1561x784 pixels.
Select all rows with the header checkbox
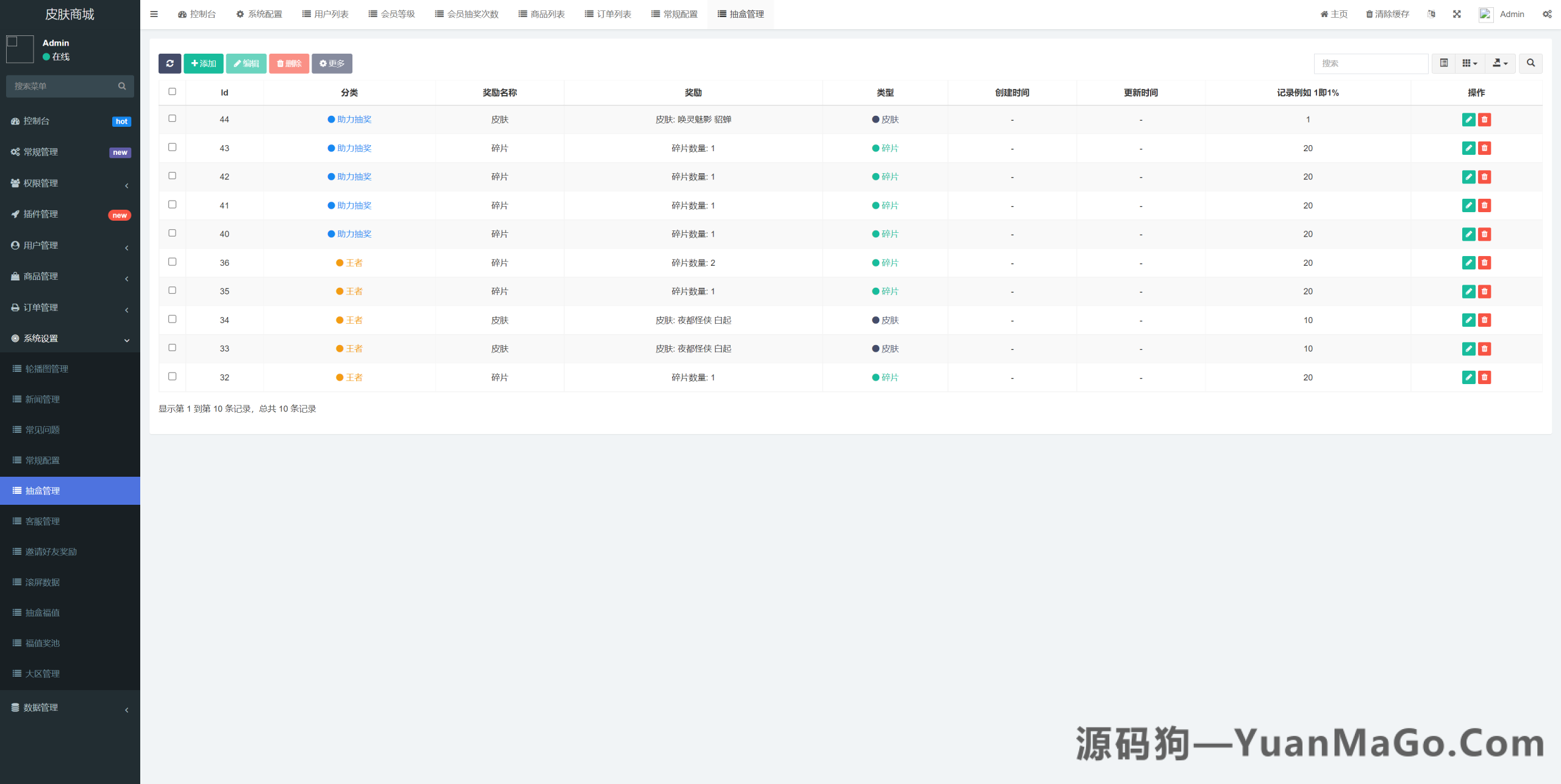pyautogui.click(x=173, y=91)
